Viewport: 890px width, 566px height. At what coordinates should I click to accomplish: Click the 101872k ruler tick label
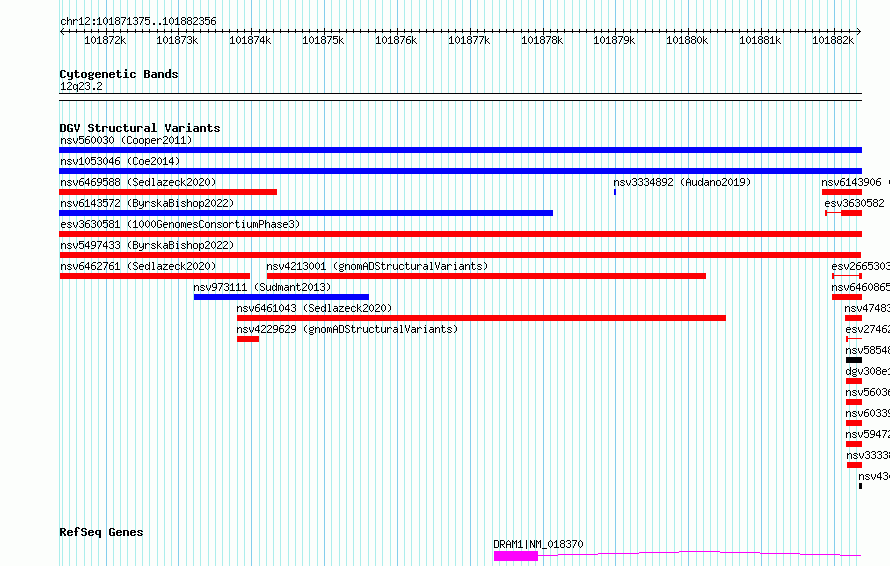coord(105,40)
